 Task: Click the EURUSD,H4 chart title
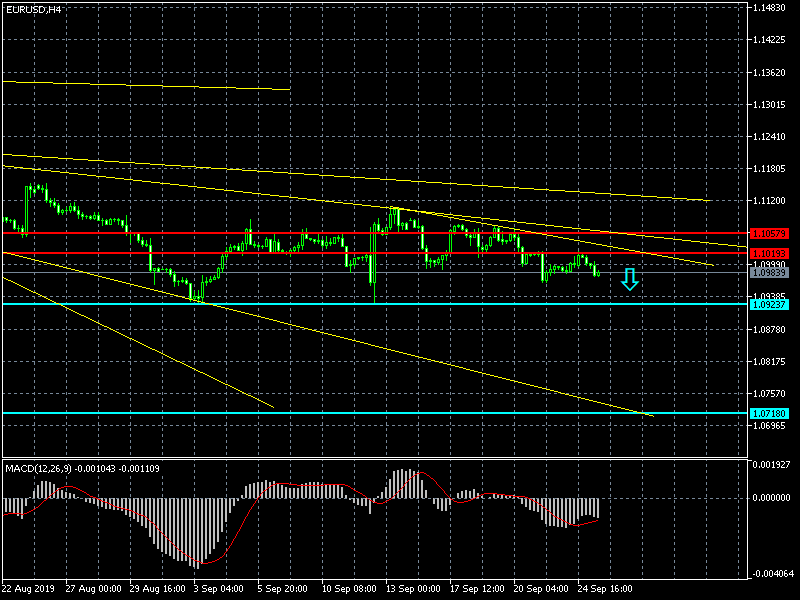[33, 9]
